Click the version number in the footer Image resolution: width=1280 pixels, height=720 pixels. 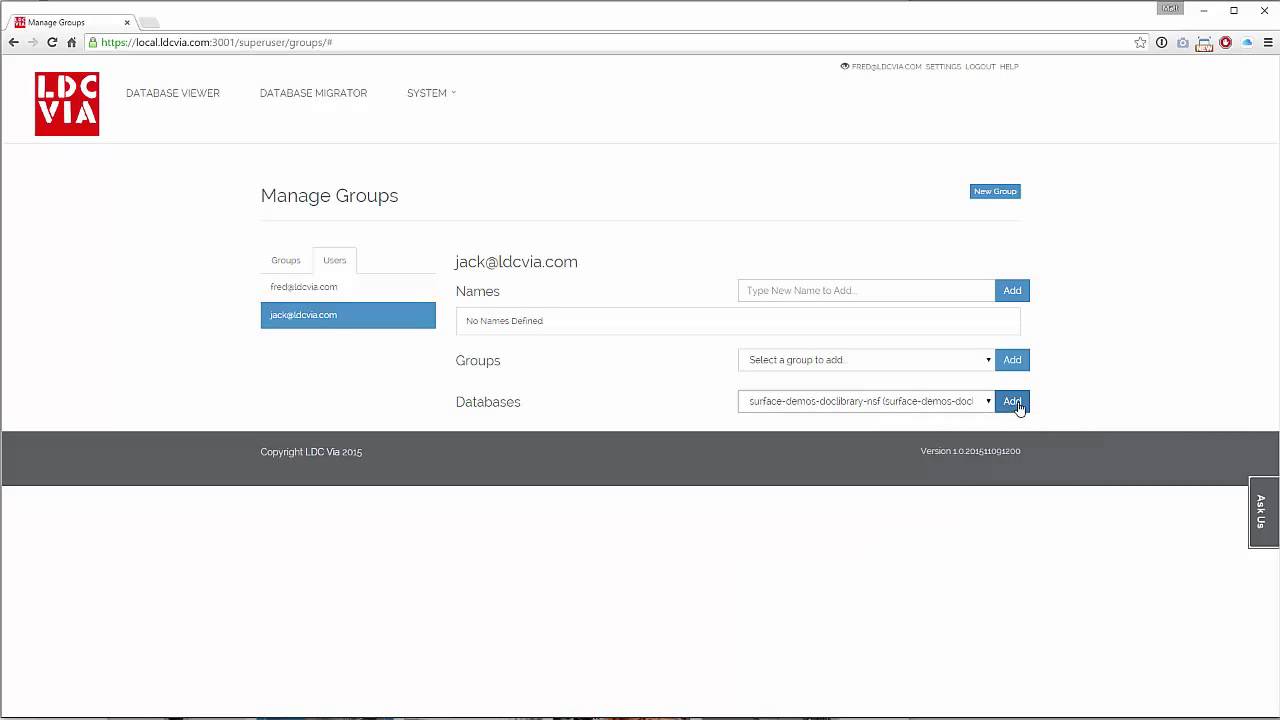(970, 451)
